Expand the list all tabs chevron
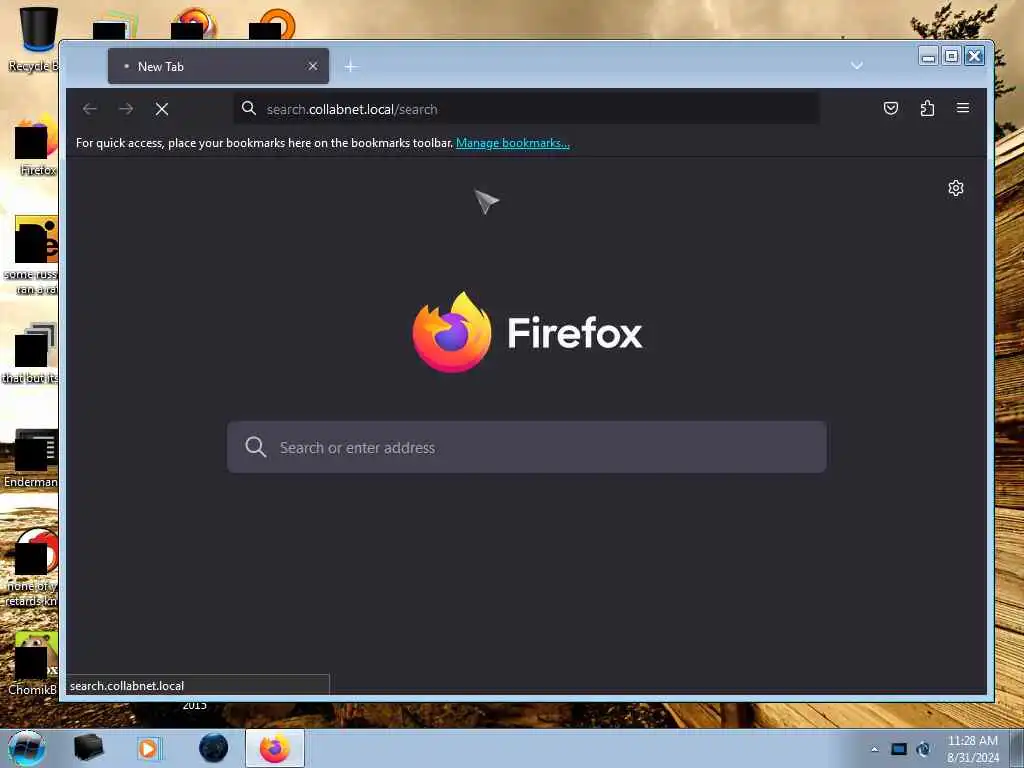The width and height of the screenshot is (1024, 768). pos(857,65)
